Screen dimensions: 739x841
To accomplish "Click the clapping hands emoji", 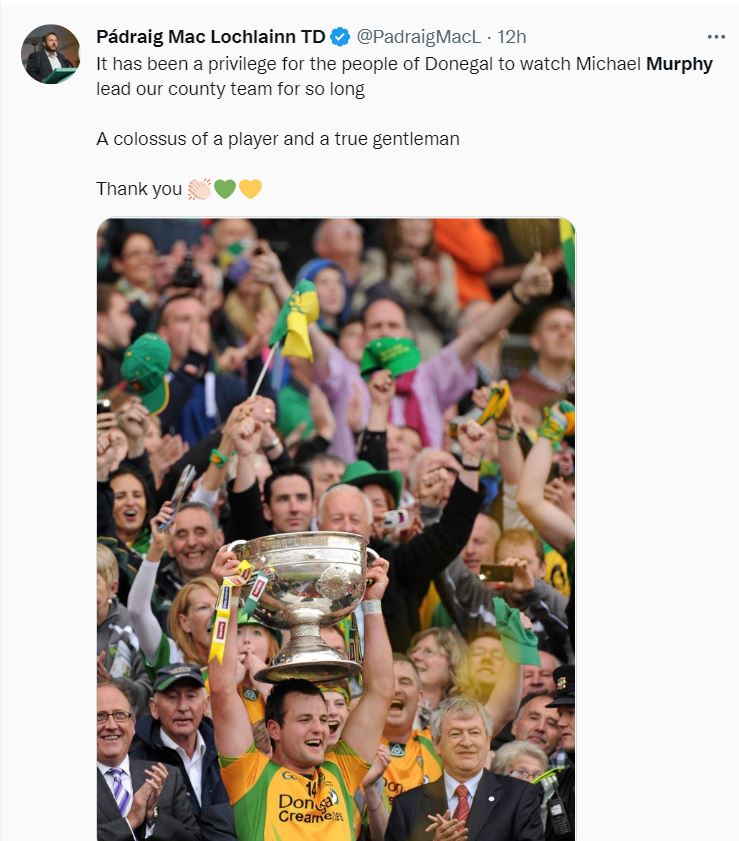I will 199,189.
